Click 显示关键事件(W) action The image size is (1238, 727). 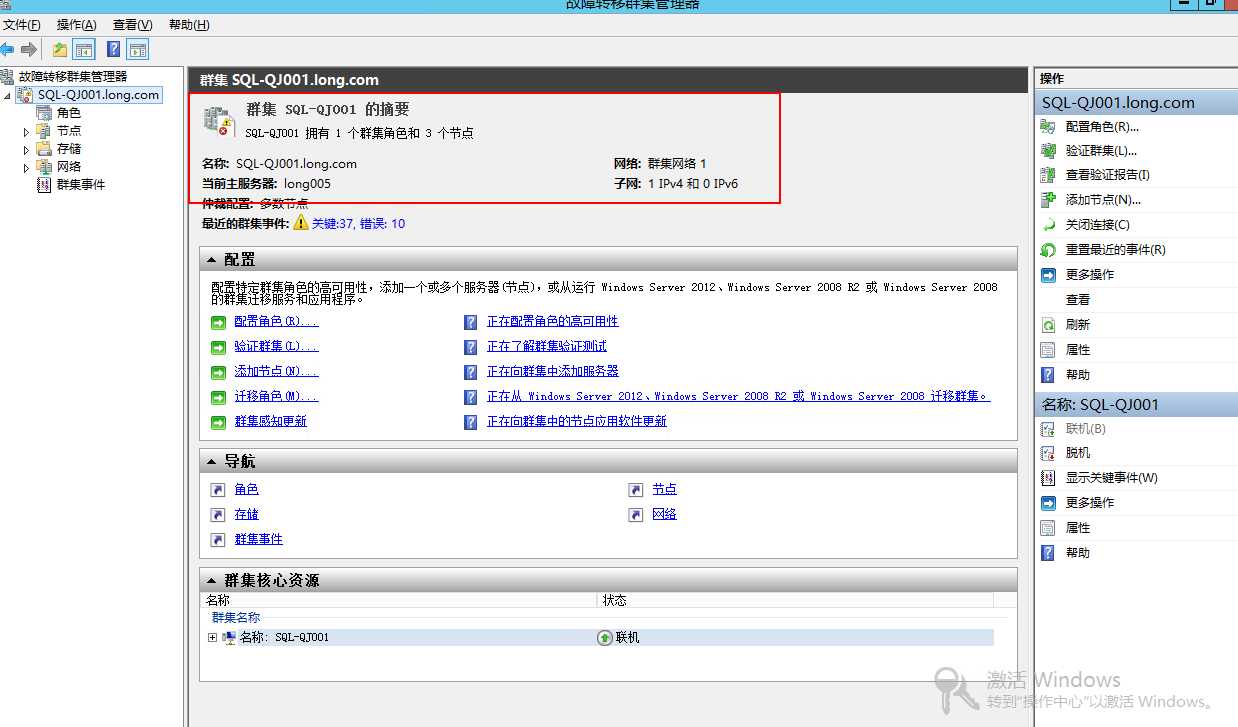[1112, 478]
